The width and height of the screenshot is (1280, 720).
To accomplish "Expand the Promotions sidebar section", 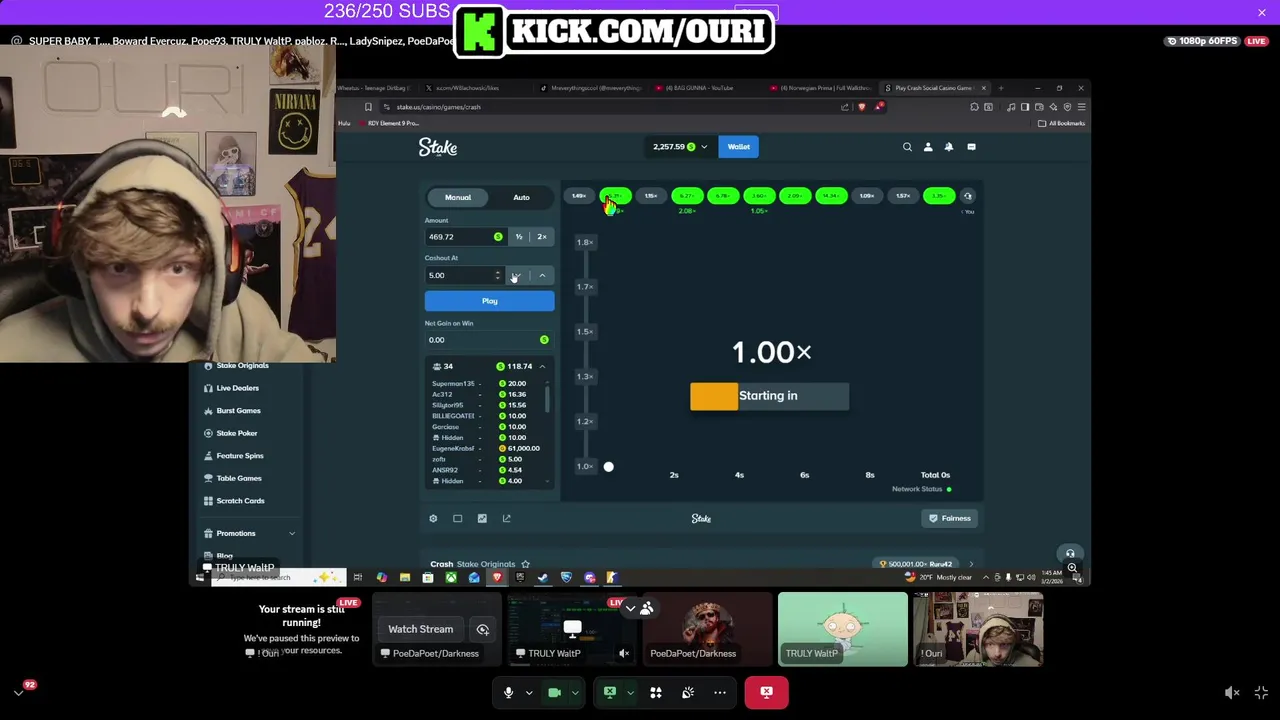I will coord(292,533).
